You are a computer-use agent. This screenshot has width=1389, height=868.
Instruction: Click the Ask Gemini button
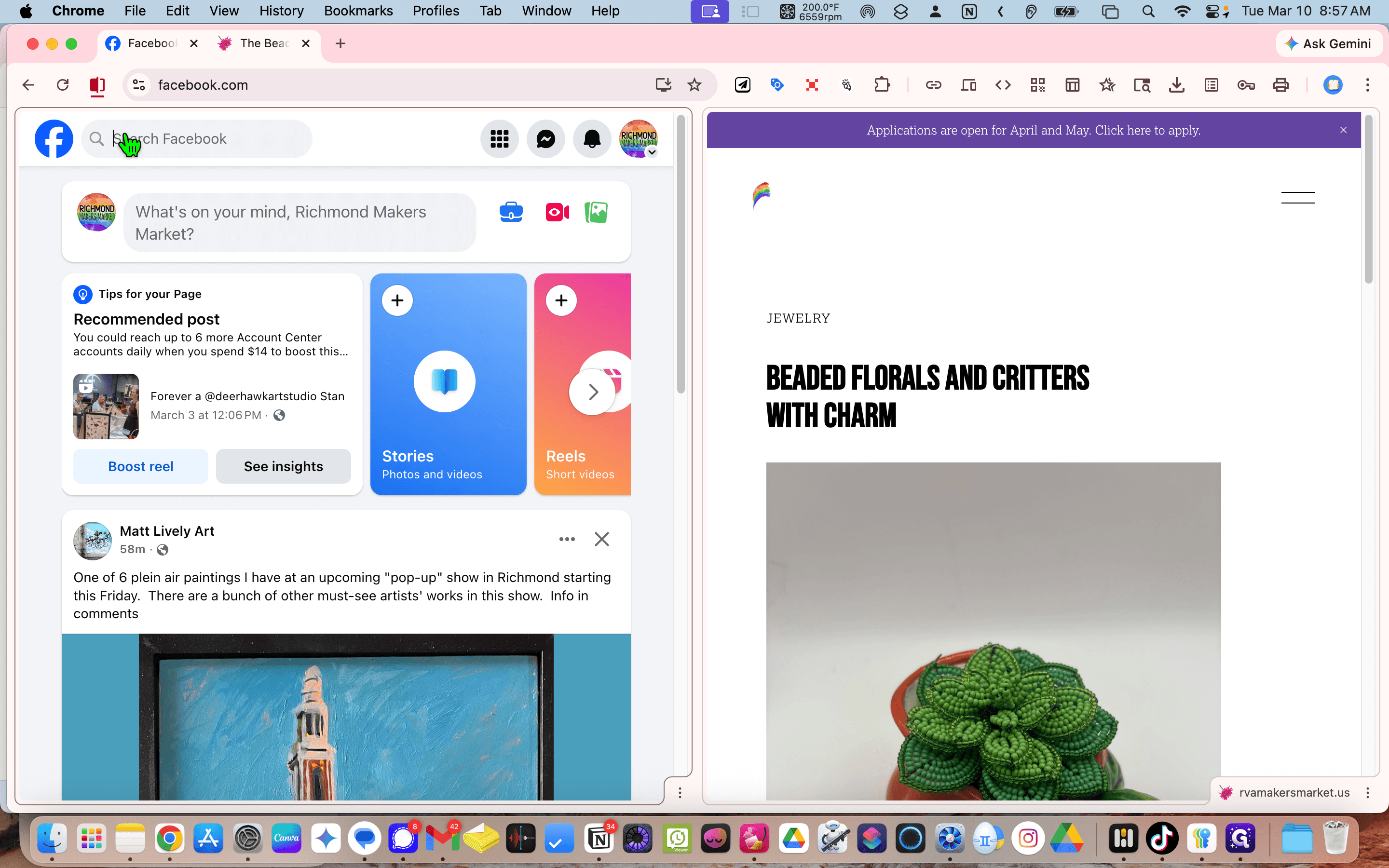(1328, 43)
